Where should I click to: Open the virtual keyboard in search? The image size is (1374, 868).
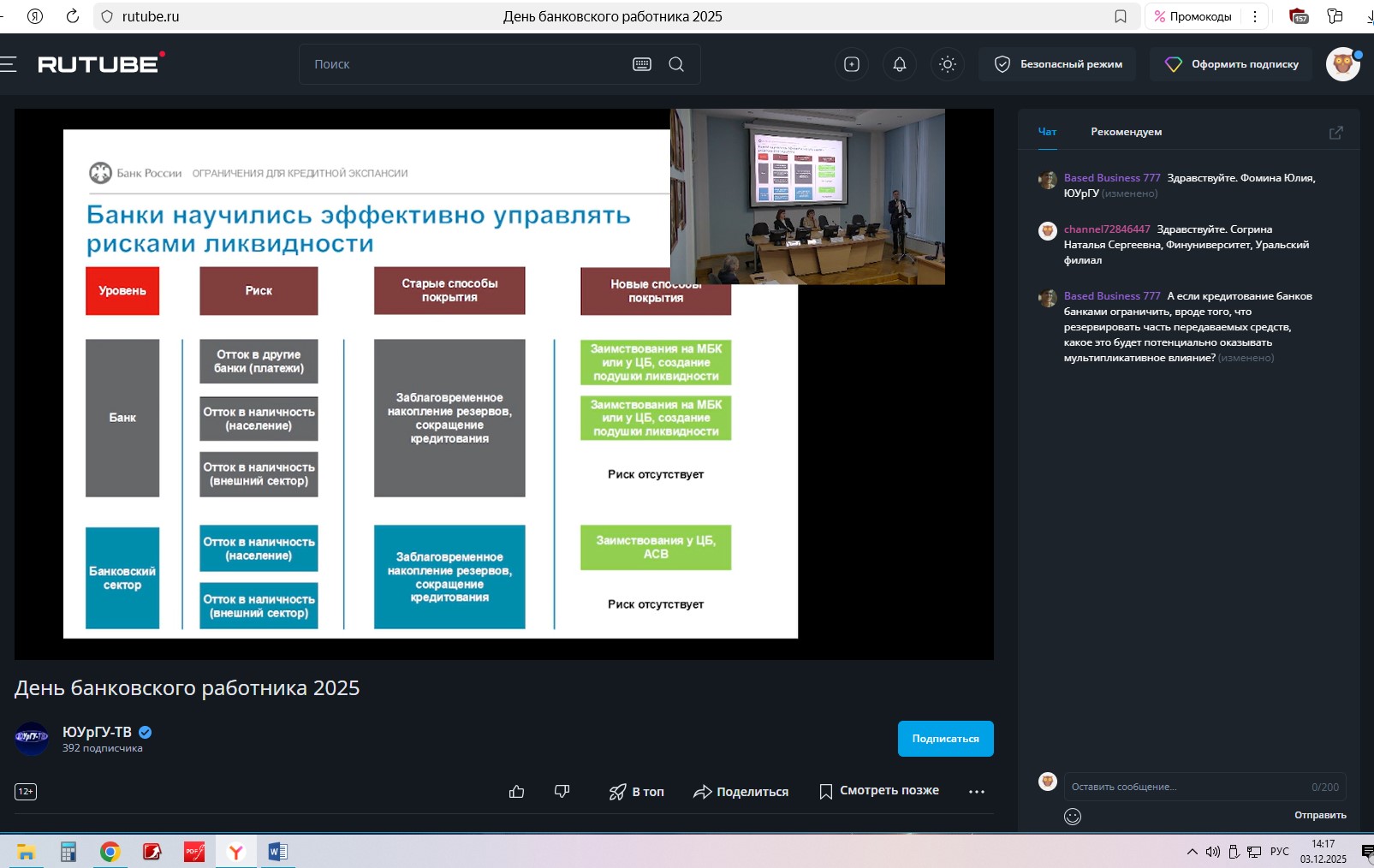click(641, 64)
